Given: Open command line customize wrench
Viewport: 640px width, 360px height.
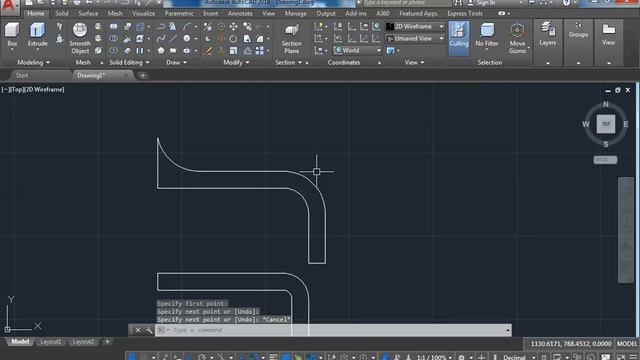Looking at the screenshot, I should pyautogui.click(x=149, y=330).
